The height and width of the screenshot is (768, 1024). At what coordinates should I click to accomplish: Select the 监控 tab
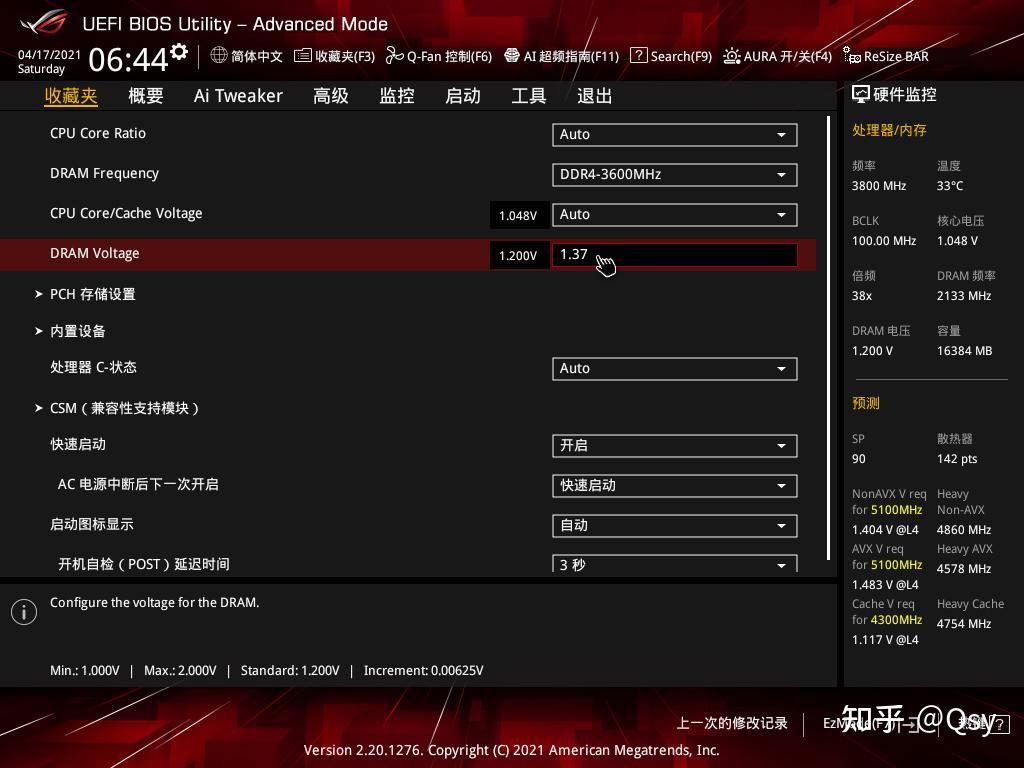click(x=397, y=96)
